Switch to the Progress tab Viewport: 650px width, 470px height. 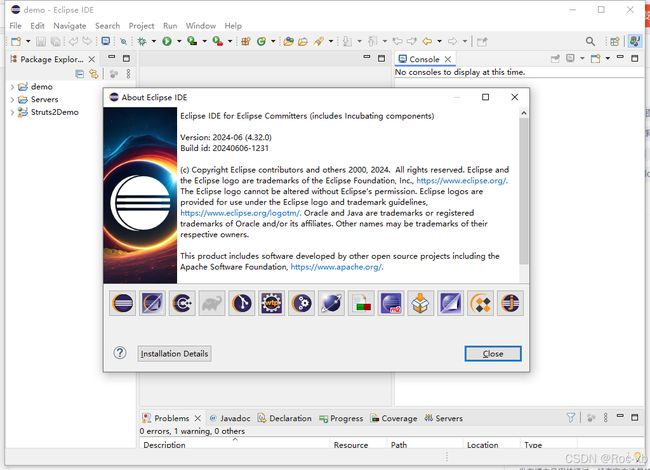point(341,418)
